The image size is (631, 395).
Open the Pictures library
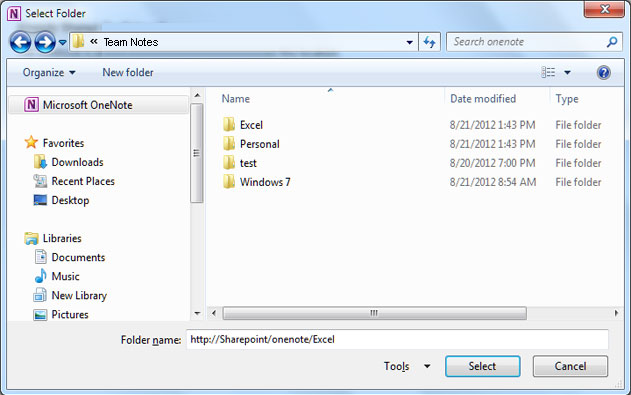click(70, 315)
